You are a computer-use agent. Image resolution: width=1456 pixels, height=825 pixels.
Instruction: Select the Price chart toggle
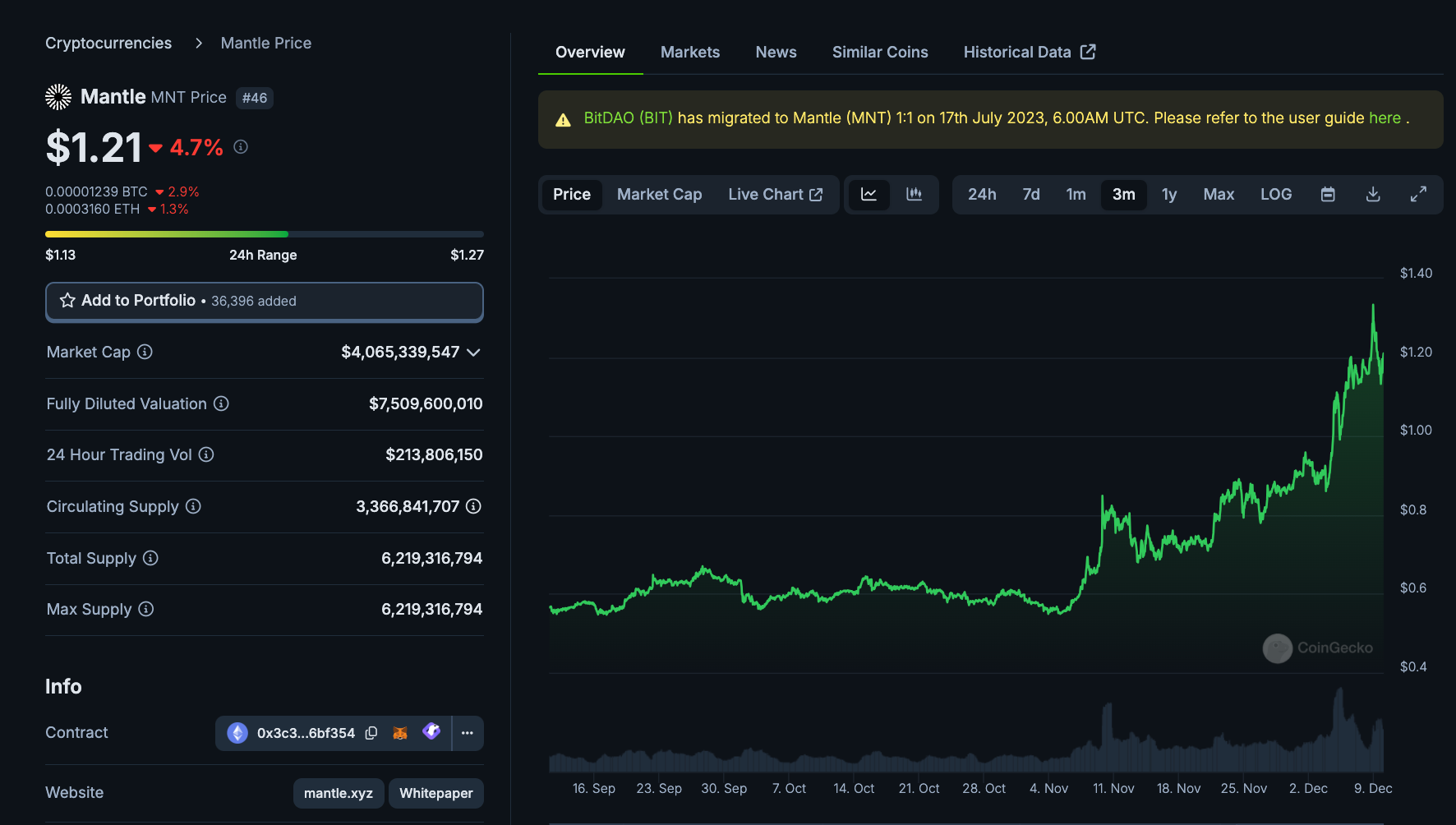click(x=572, y=195)
